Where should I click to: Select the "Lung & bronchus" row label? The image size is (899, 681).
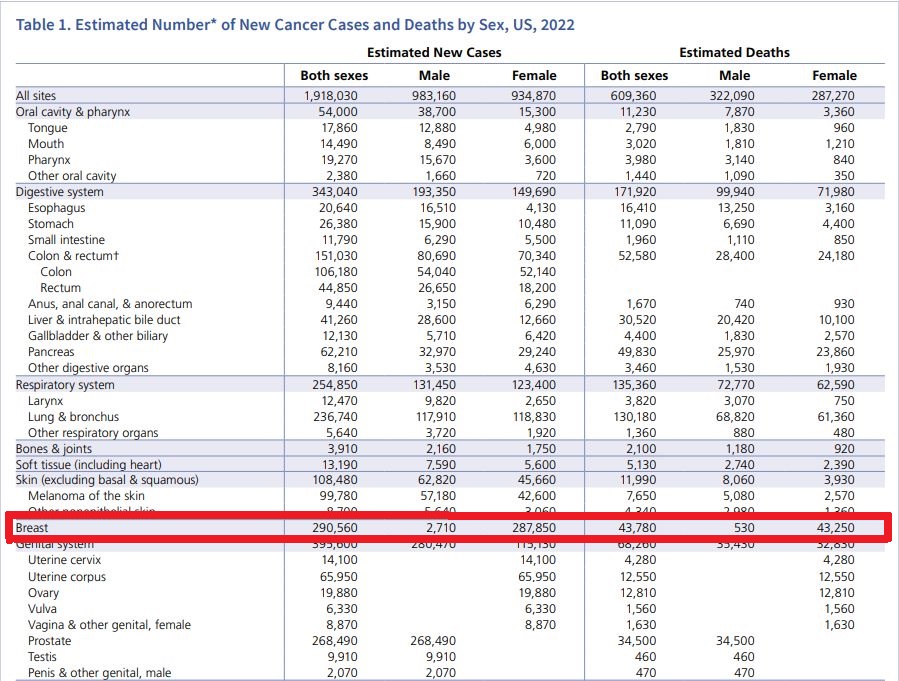[73, 417]
